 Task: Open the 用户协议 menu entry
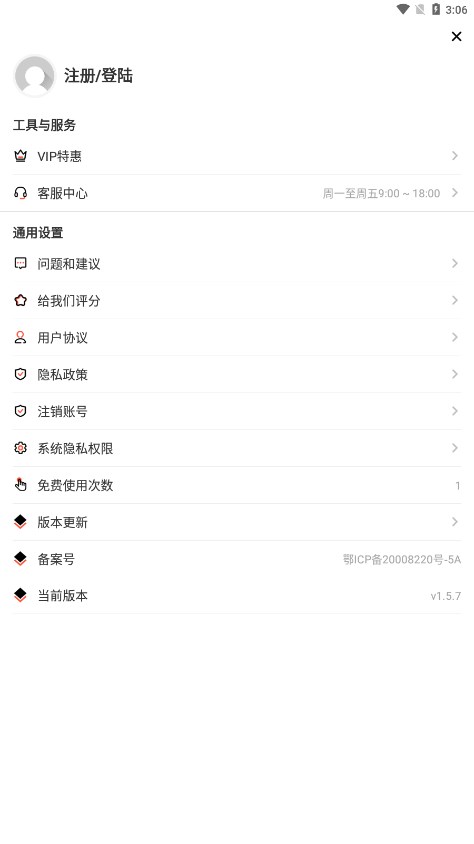pos(237,337)
